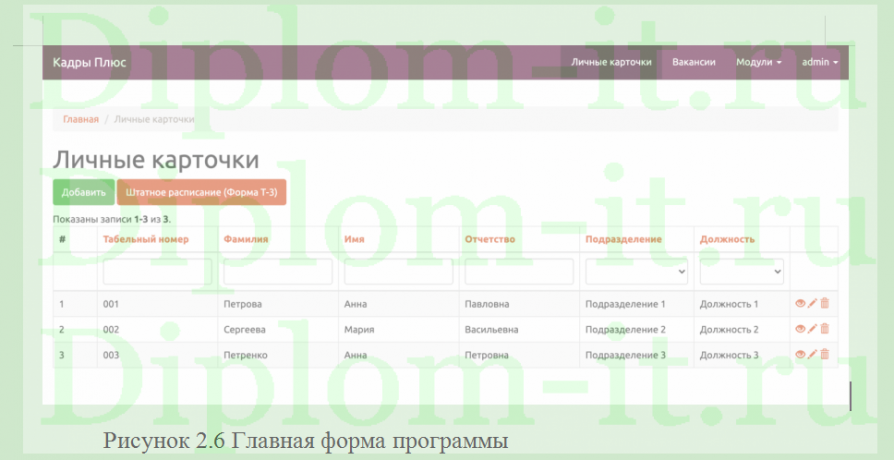Edit the Петрова record with pencil icon

click(x=812, y=304)
